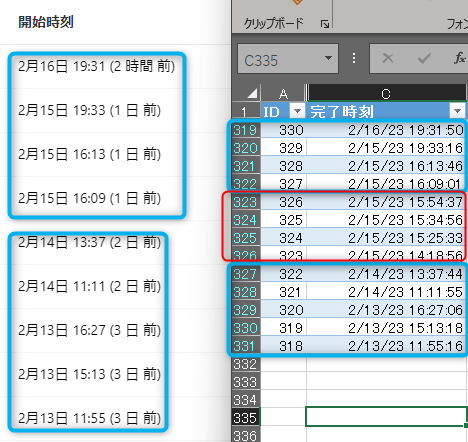Click the 完了時刻 header cell
The width and height of the screenshot is (468, 442).
coord(386,111)
